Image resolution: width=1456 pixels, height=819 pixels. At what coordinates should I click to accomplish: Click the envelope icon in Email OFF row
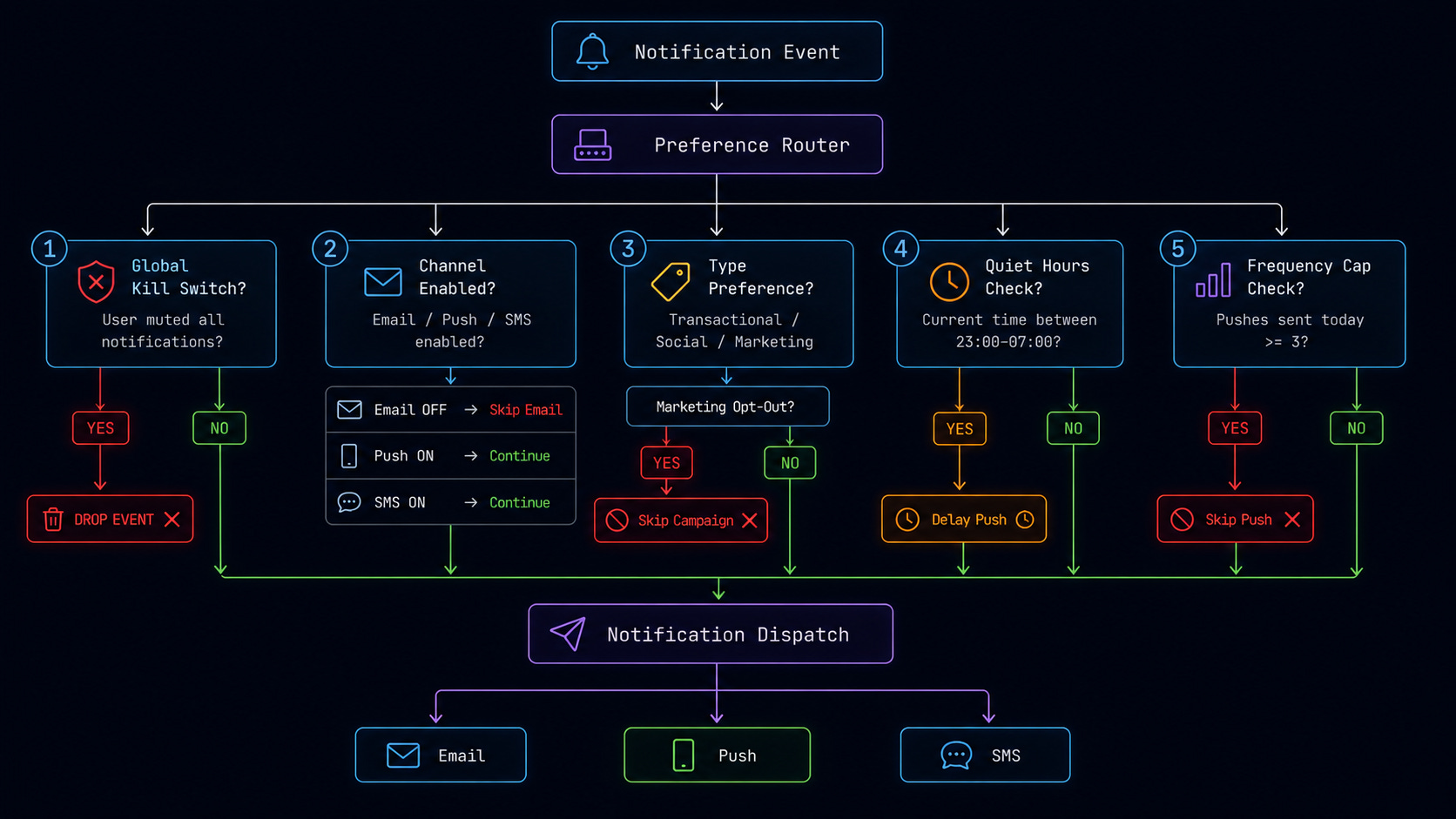pyautogui.click(x=349, y=410)
